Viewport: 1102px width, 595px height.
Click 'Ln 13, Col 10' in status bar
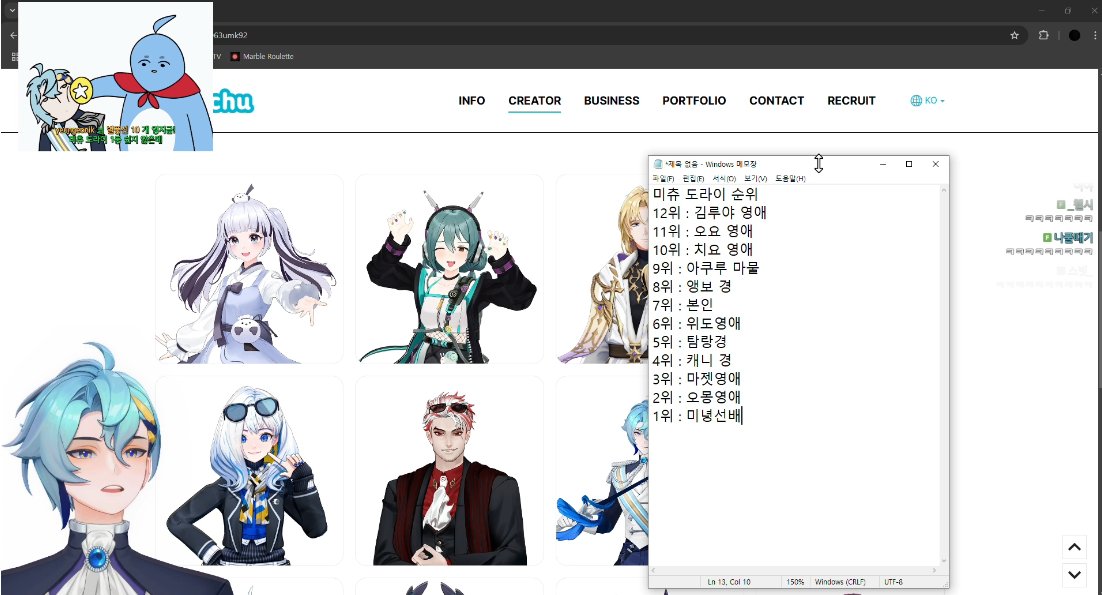(729, 582)
